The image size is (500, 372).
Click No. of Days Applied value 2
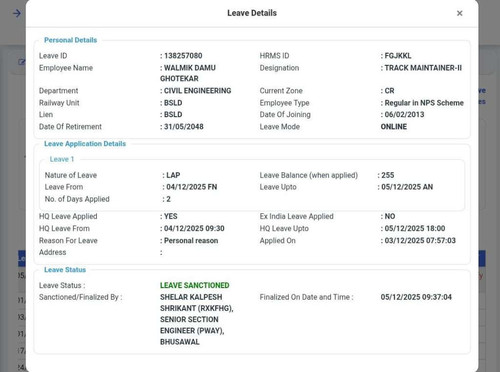tap(168, 199)
